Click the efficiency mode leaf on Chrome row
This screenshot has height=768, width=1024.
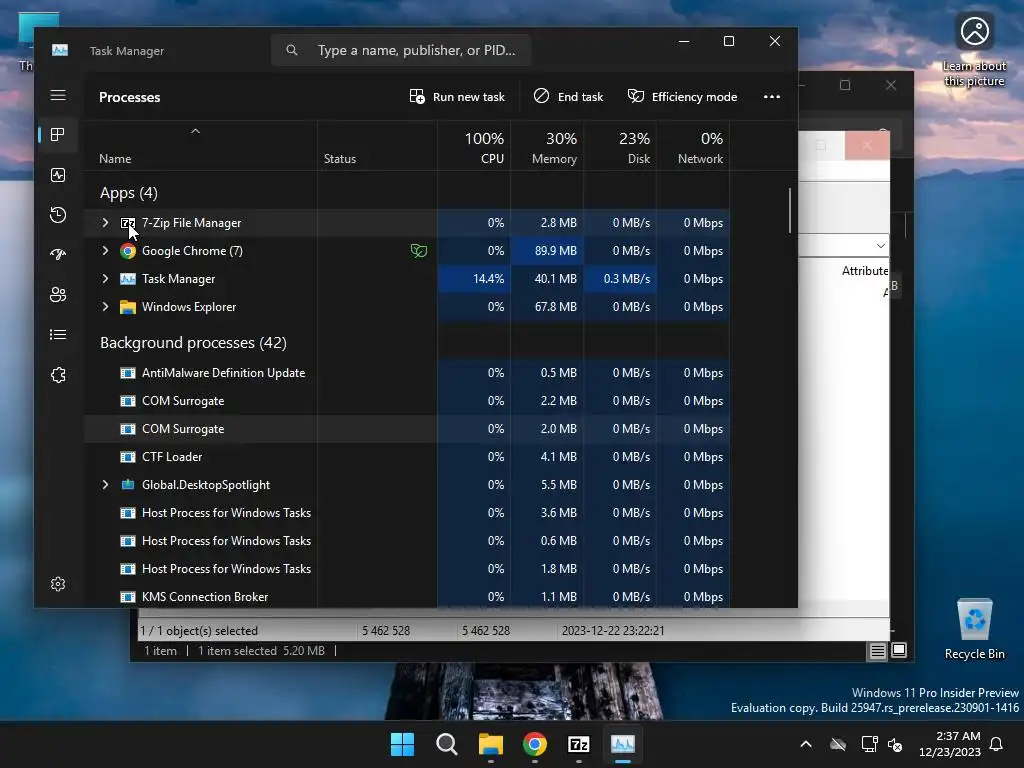coord(419,251)
